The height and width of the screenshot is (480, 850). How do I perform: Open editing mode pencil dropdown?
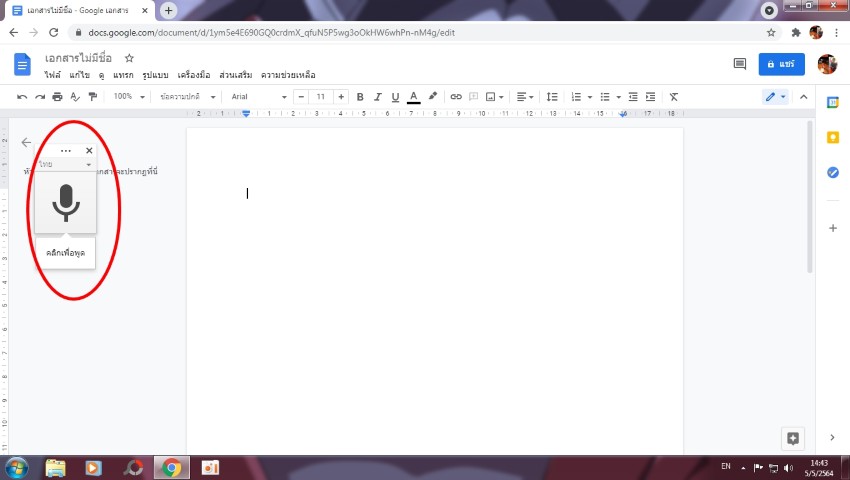coord(775,97)
